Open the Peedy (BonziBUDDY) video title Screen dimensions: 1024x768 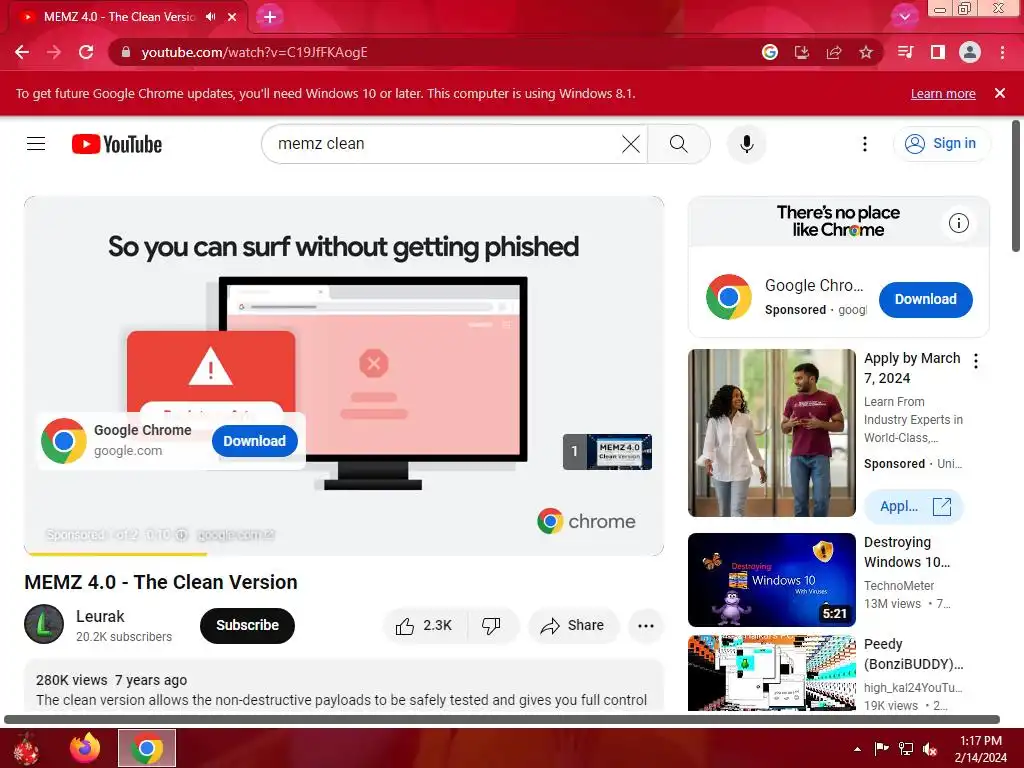point(914,654)
